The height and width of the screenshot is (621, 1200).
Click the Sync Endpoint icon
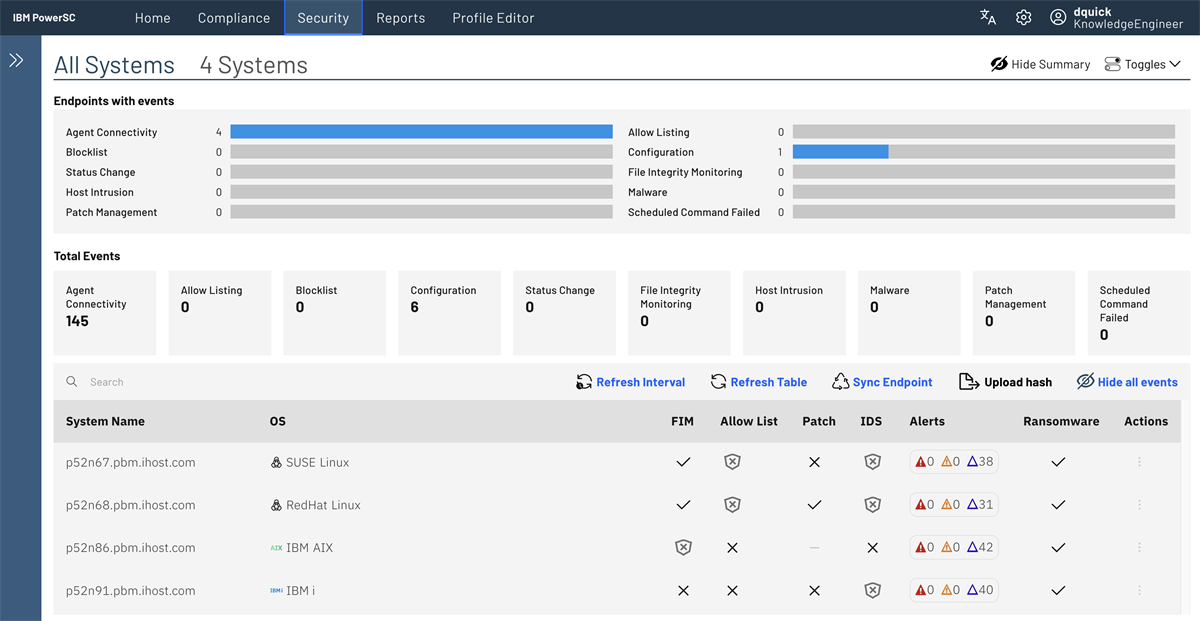(x=841, y=382)
